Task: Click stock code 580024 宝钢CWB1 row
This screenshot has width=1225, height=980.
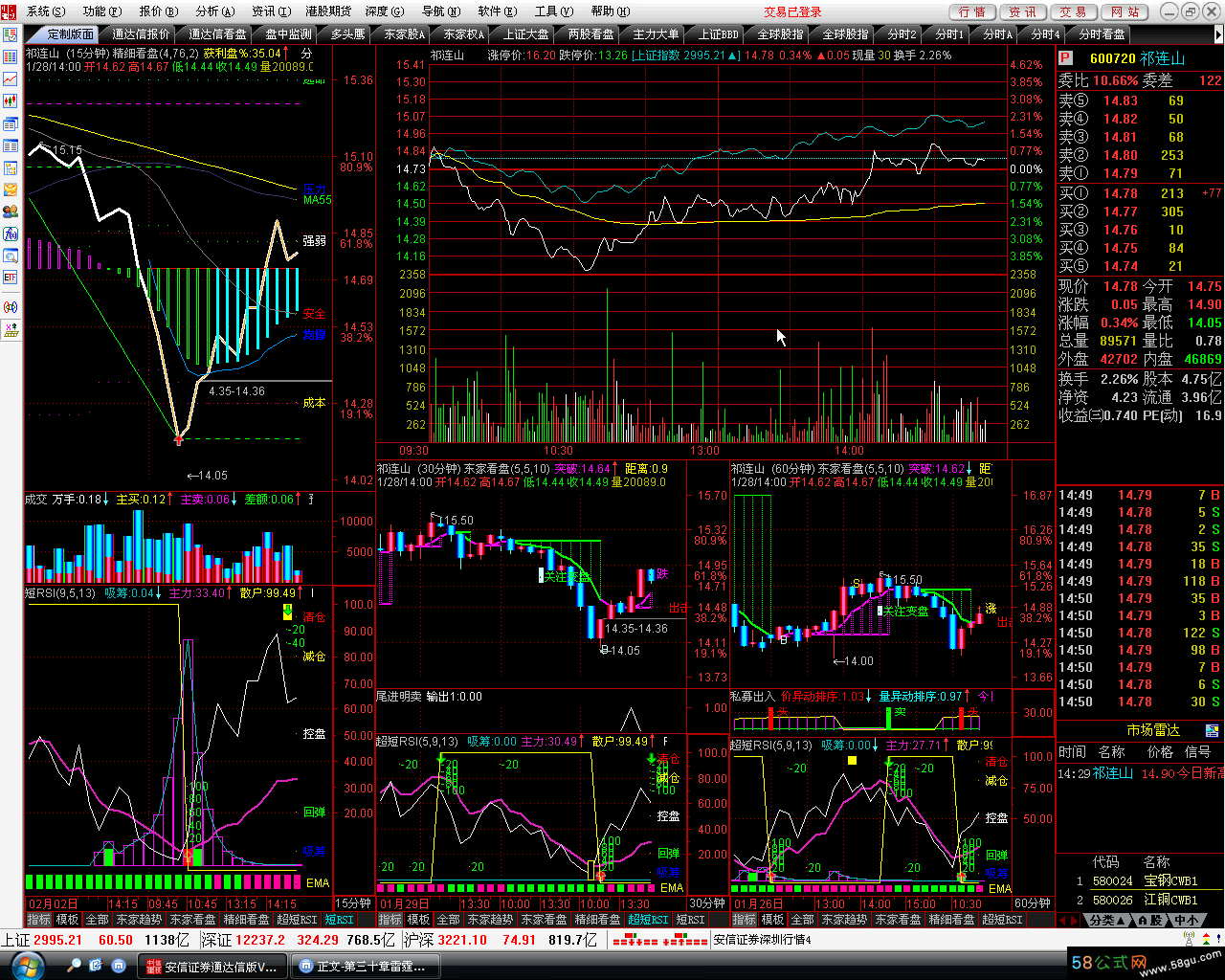Action: (x=1139, y=880)
